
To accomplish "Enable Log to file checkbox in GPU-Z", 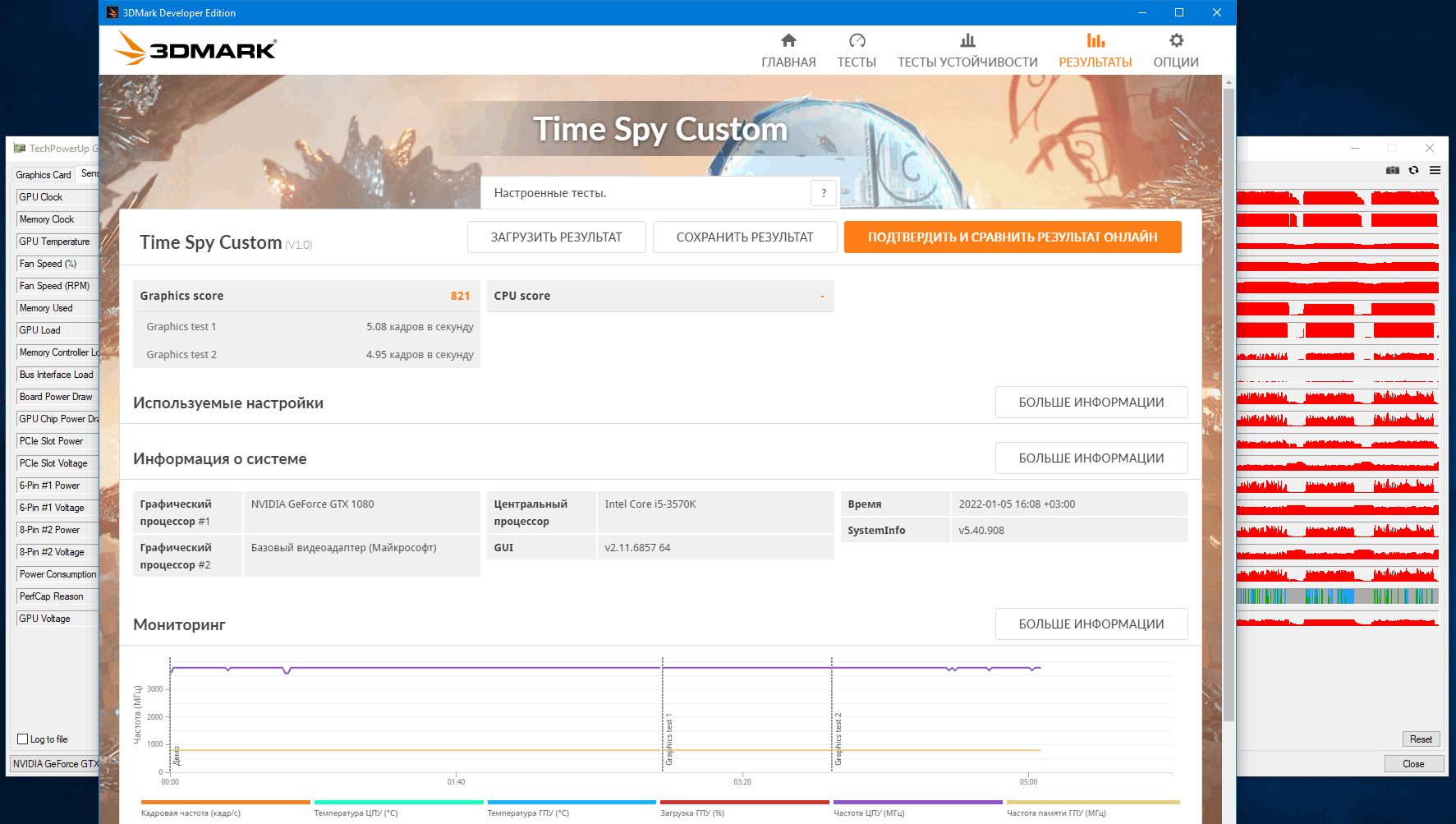I will [23, 739].
